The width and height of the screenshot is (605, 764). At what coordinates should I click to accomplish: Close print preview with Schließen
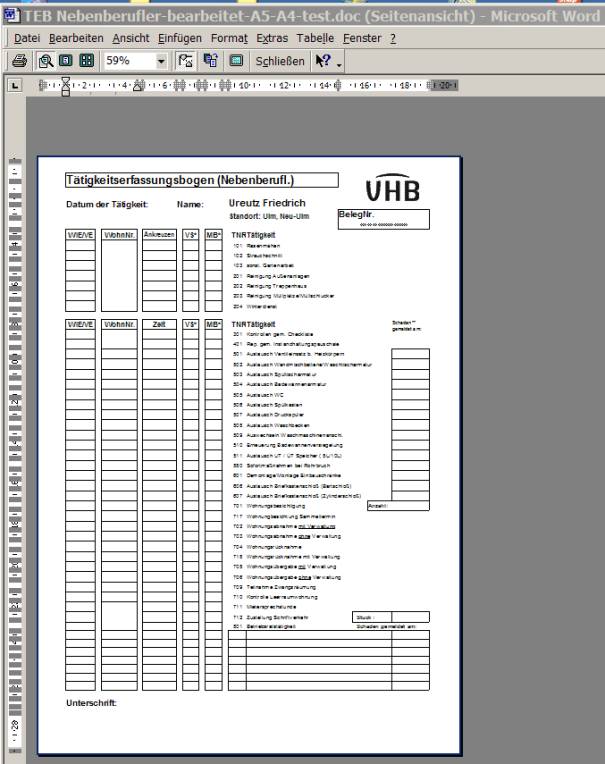point(280,61)
